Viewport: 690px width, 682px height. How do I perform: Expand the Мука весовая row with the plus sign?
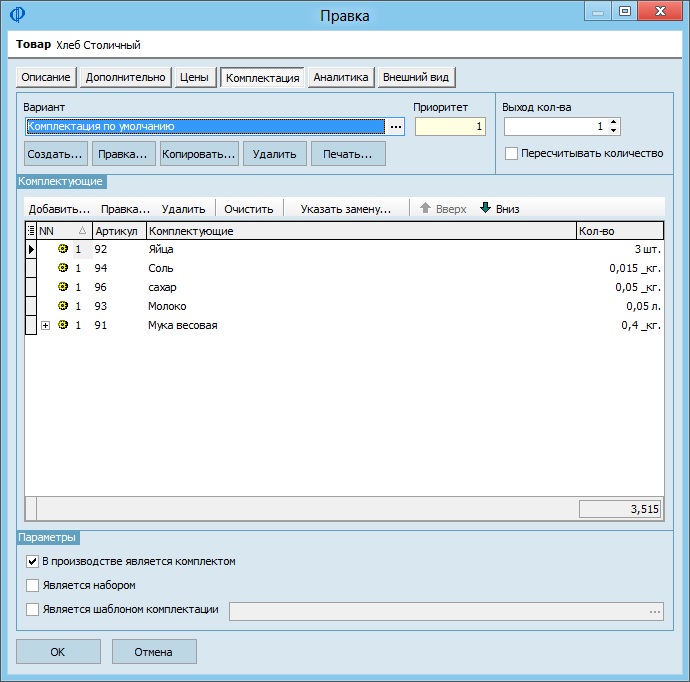coord(45,325)
